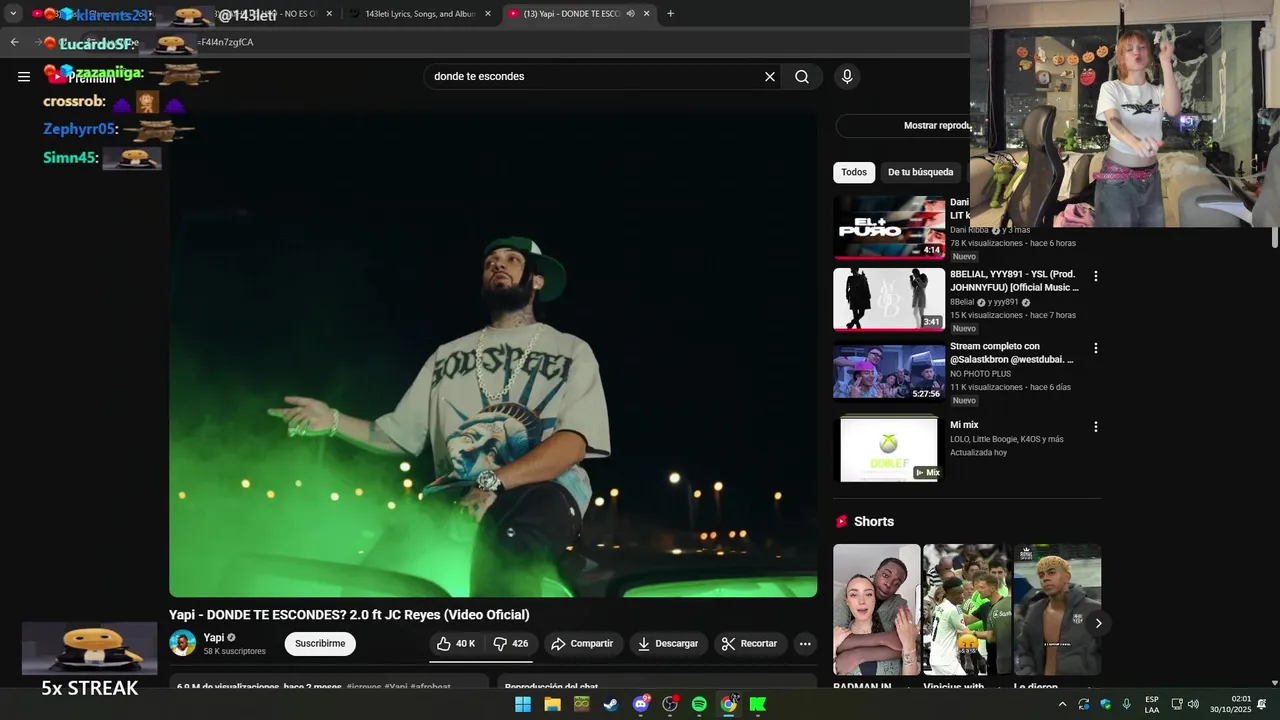1280x720 pixels.
Task: Go back with browser back arrow
Action: click(x=14, y=42)
